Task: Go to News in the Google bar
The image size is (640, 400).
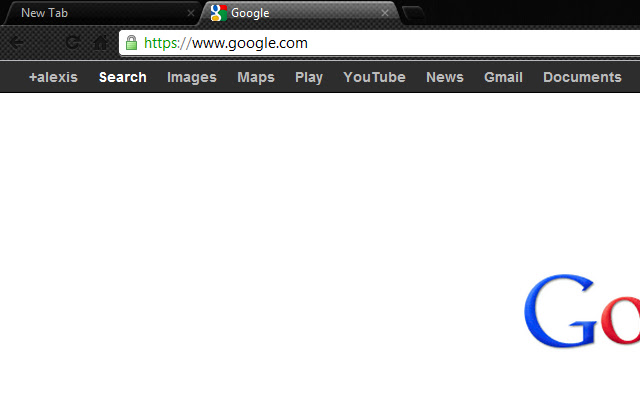Action: pos(445,77)
